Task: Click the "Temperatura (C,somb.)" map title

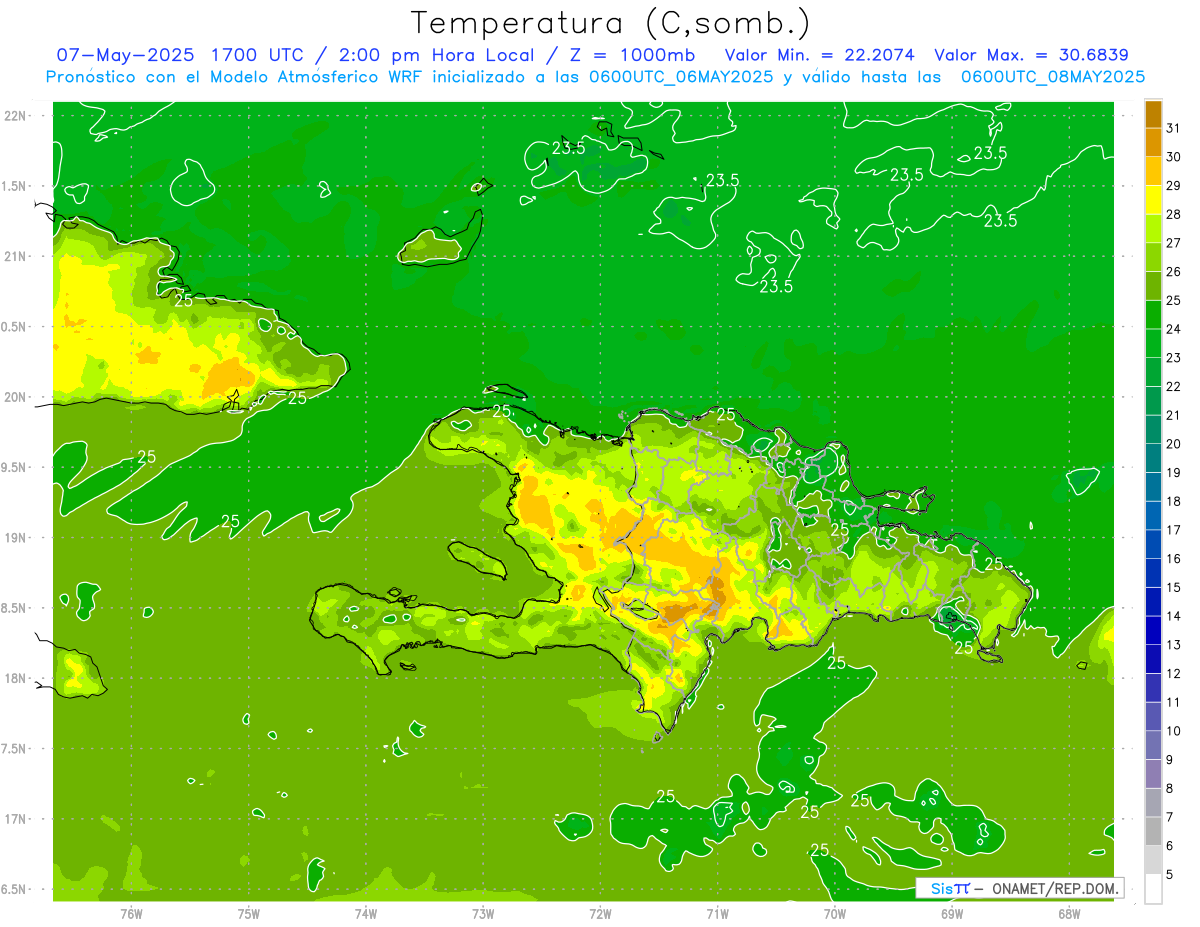Action: pos(610,23)
